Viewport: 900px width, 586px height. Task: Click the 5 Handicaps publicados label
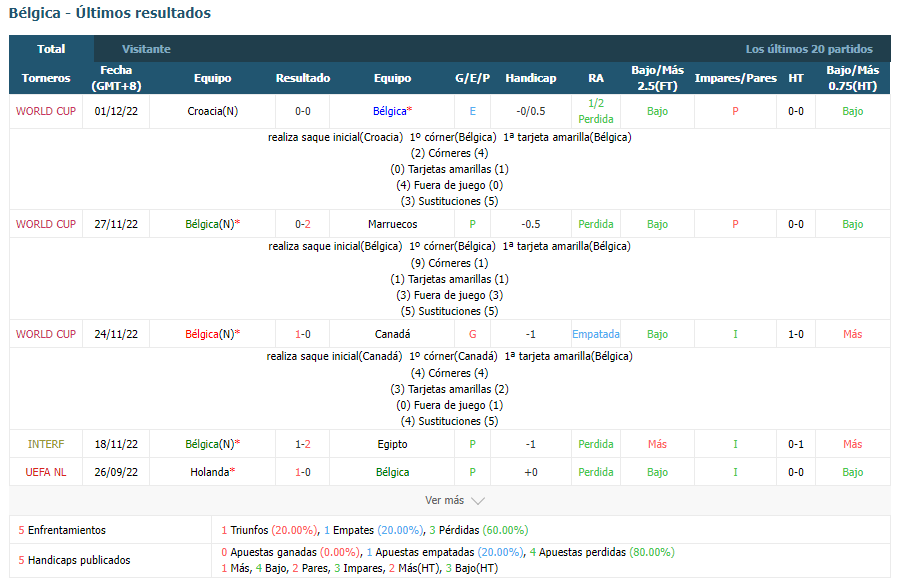click(74, 560)
